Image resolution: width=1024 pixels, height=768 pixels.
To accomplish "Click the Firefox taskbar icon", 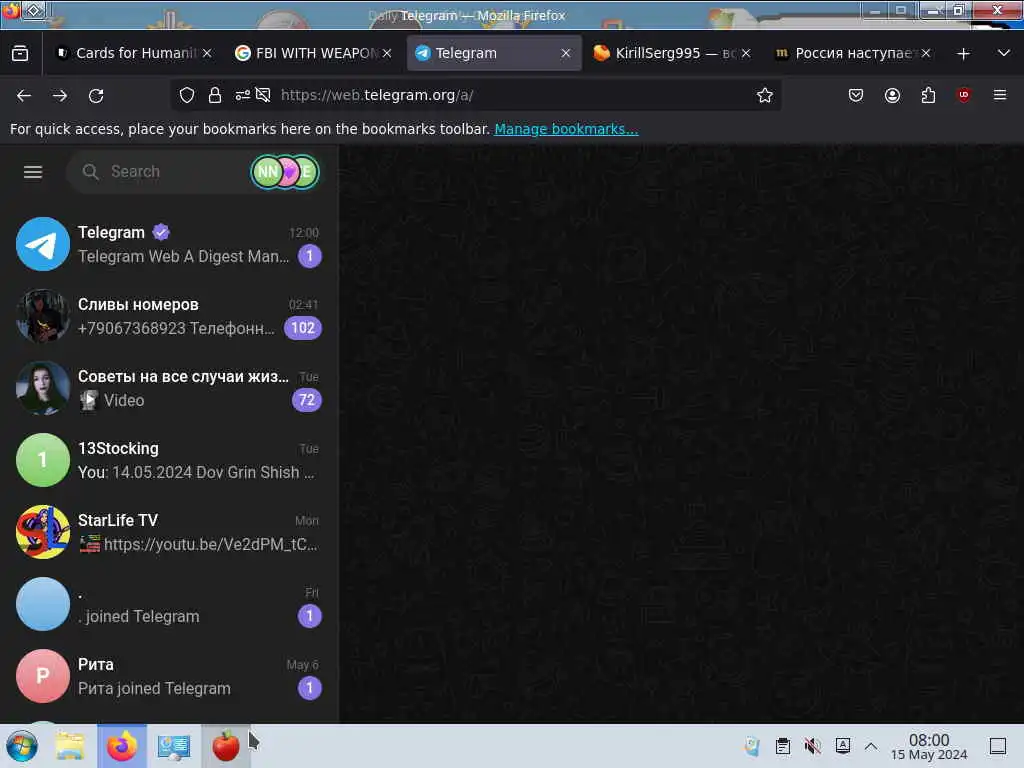I will (122, 746).
